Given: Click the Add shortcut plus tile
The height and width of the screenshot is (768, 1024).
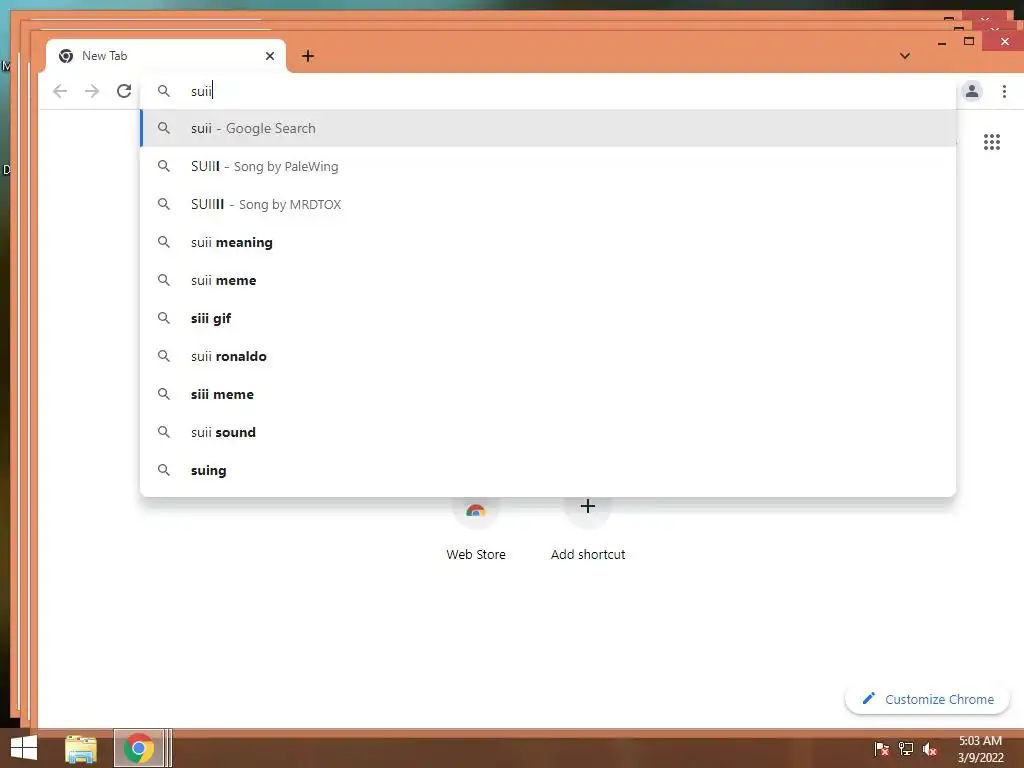Looking at the screenshot, I should pyautogui.click(x=588, y=530).
